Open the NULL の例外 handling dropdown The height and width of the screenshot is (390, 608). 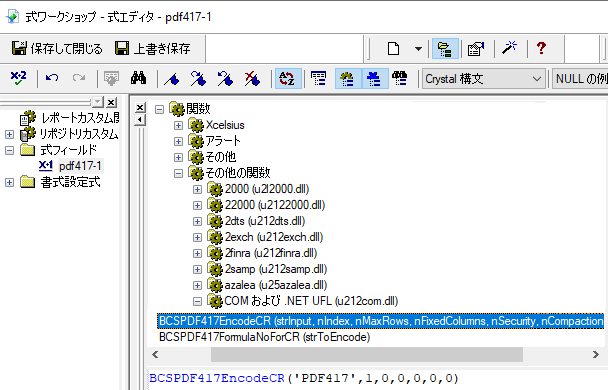pyautogui.click(x=580, y=79)
